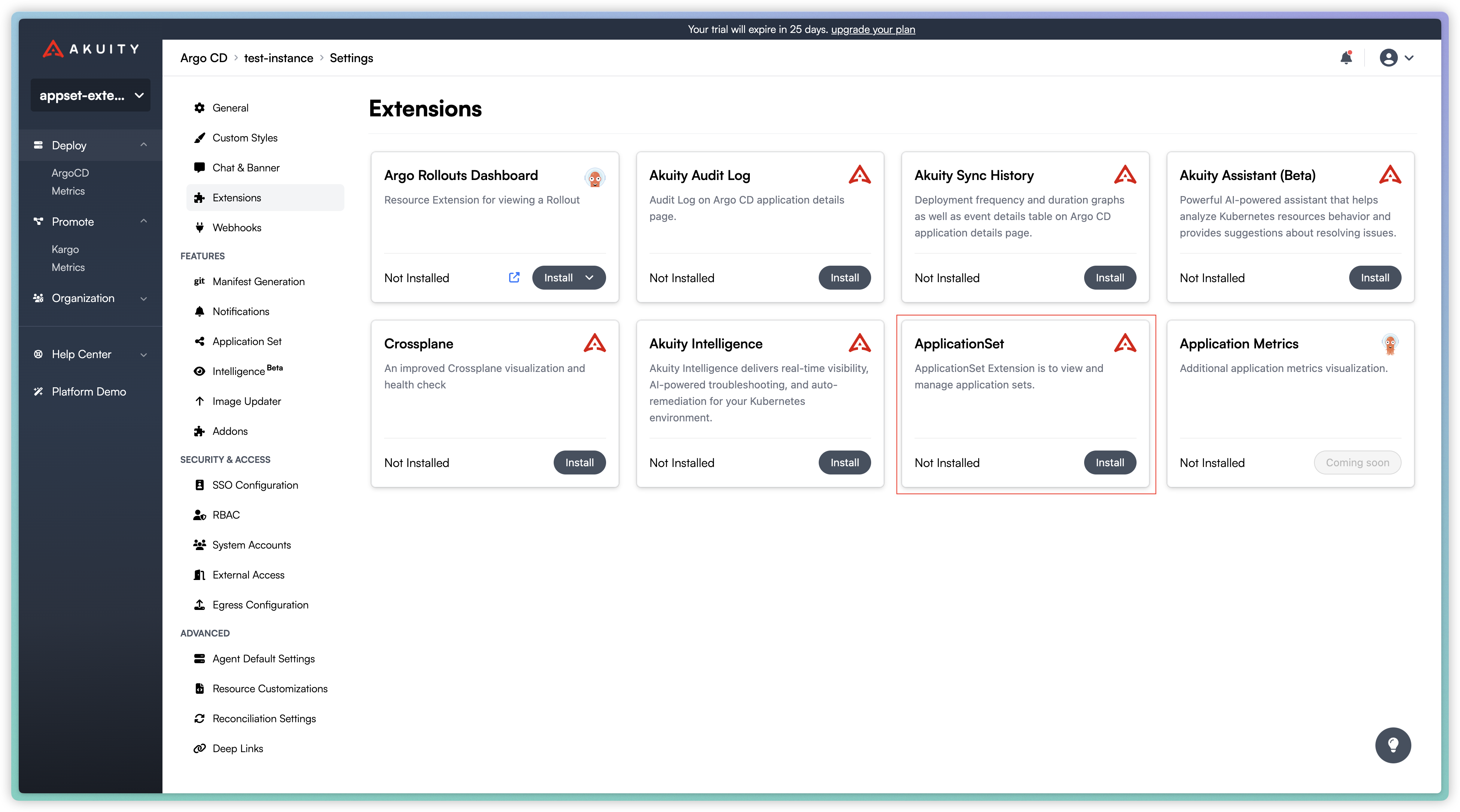
Task: Click Argo Rollouts Dashboard mascot logo
Action: [x=594, y=177]
